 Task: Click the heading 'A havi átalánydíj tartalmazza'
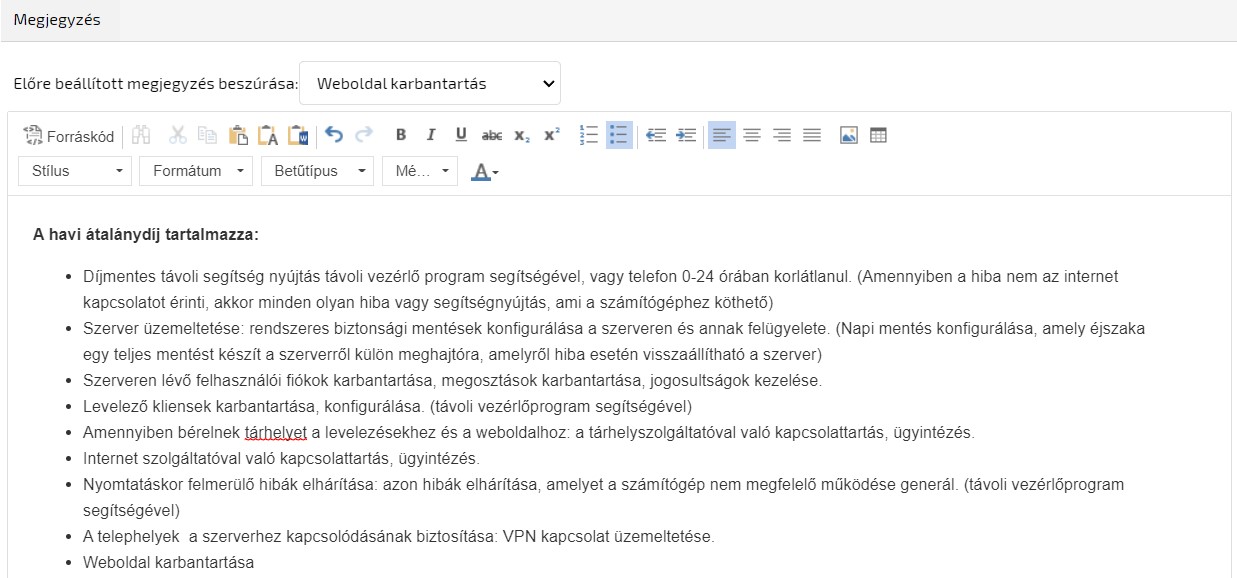[146, 235]
